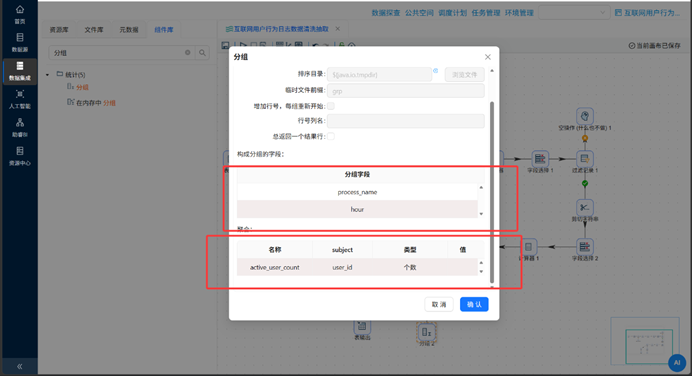Switch to the 组件库 tab
The image size is (692, 376).
click(164, 30)
